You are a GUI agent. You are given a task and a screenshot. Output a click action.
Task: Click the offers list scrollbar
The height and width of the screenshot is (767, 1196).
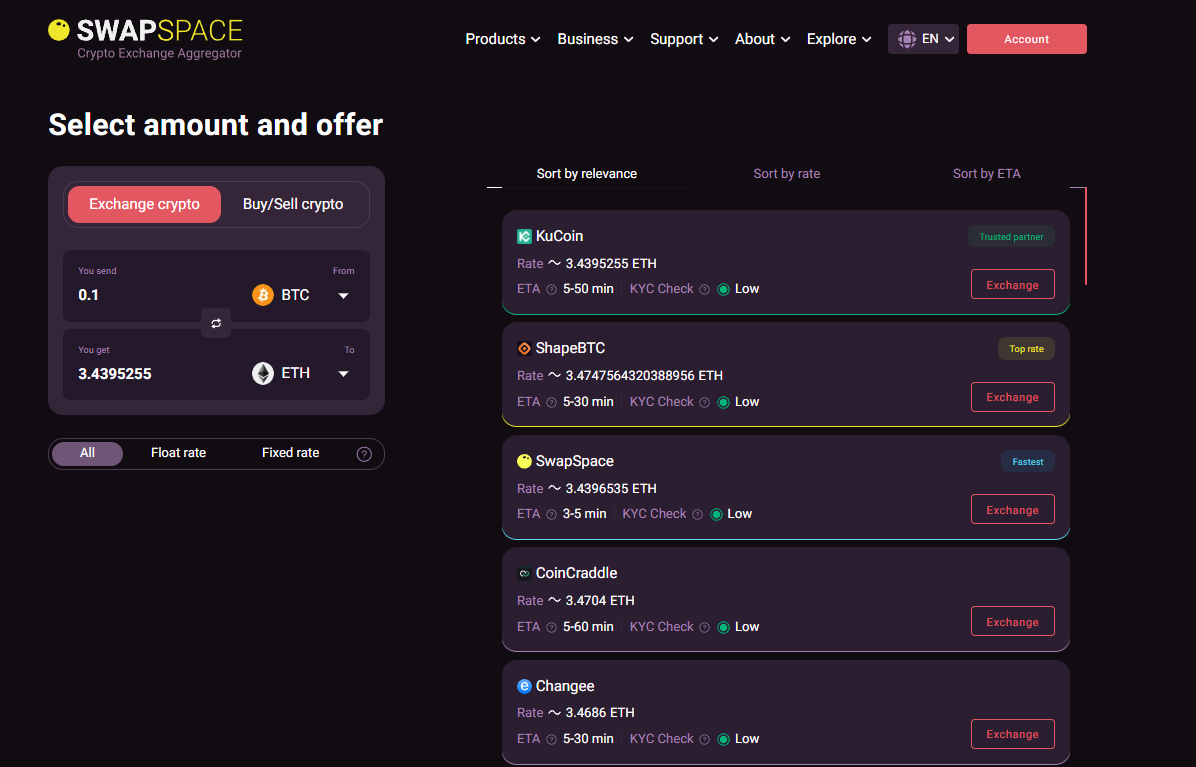click(1085, 236)
